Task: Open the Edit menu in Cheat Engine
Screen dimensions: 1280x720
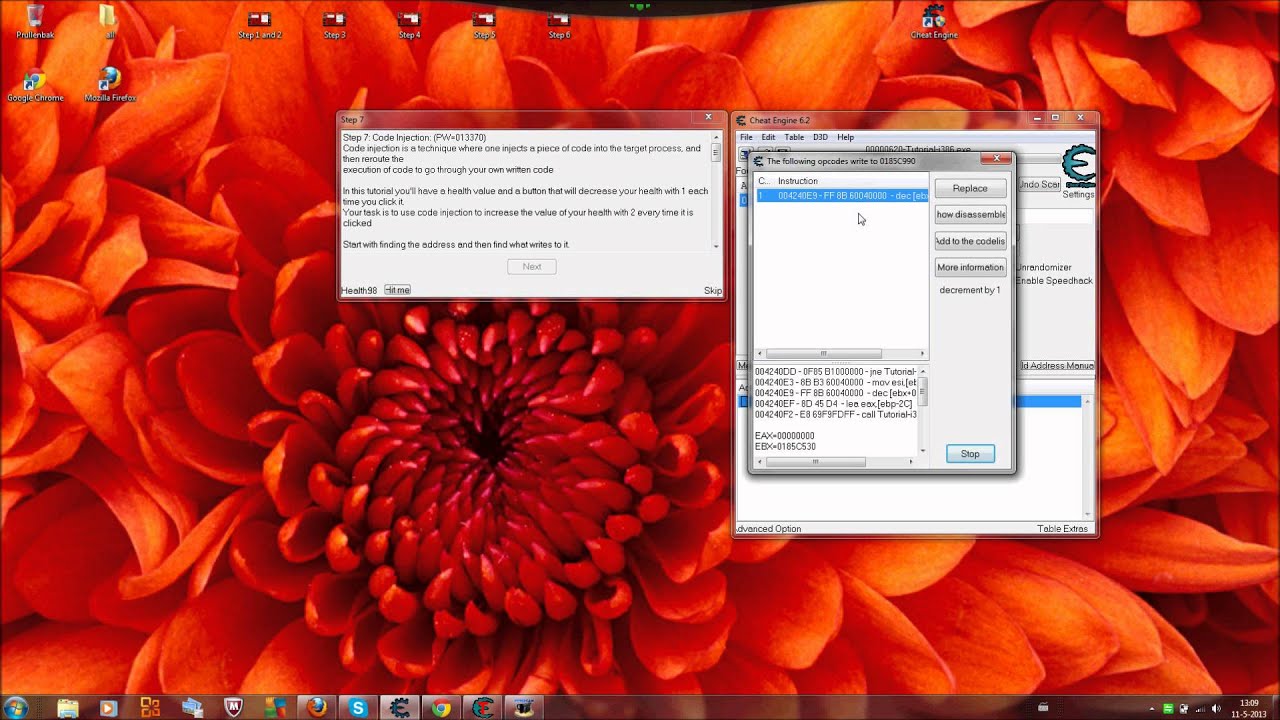Action: [x=768, y=137]
